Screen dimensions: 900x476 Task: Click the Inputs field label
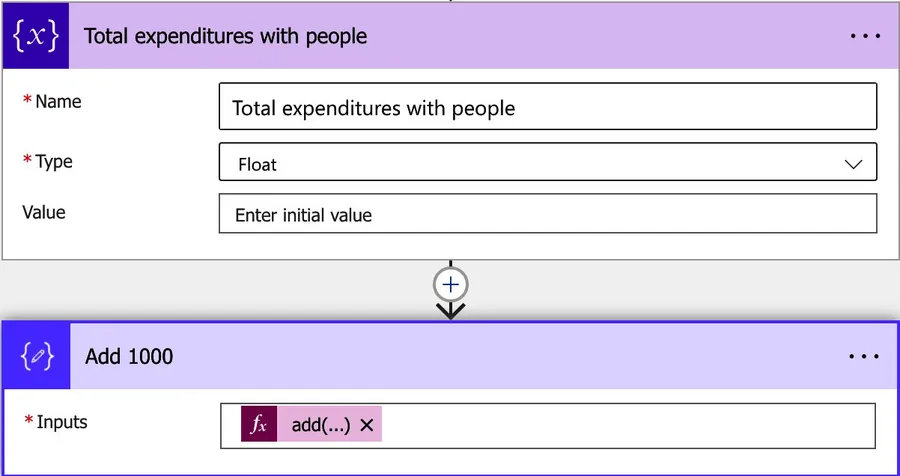coord(61,422)
